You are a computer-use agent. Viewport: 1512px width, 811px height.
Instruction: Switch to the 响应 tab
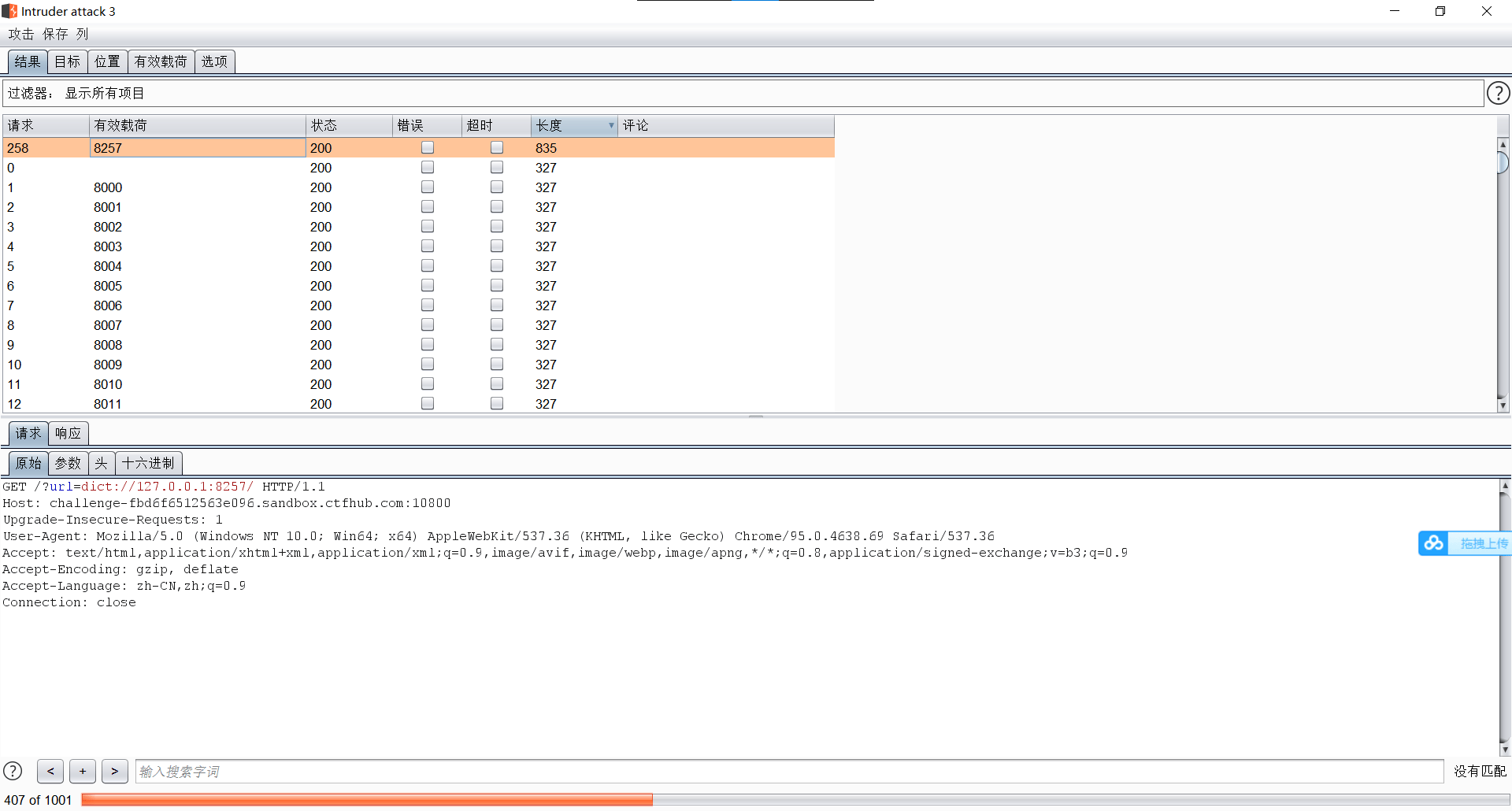pyautogui.click(x=69, y=433)
